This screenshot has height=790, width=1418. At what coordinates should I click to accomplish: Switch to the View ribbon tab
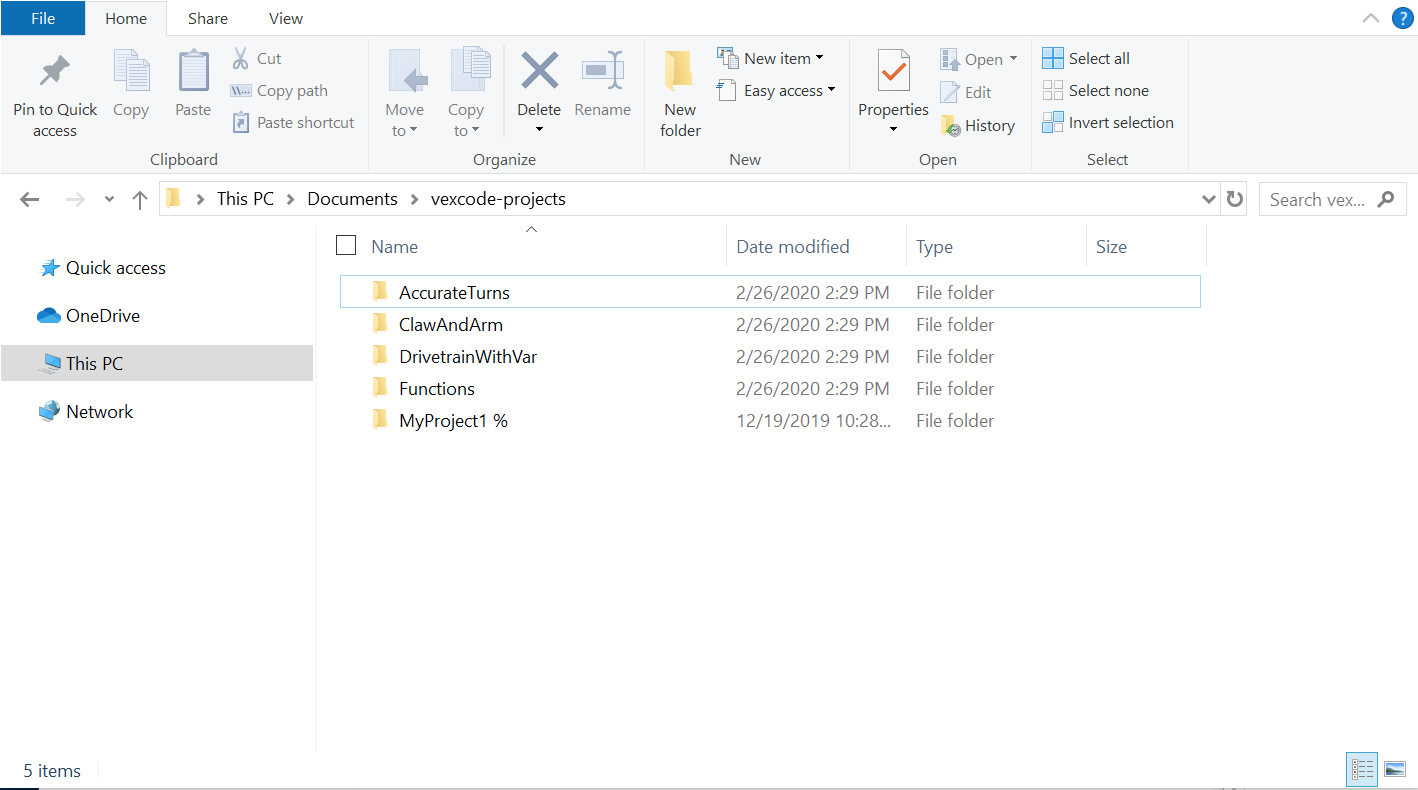pos(285,18)
